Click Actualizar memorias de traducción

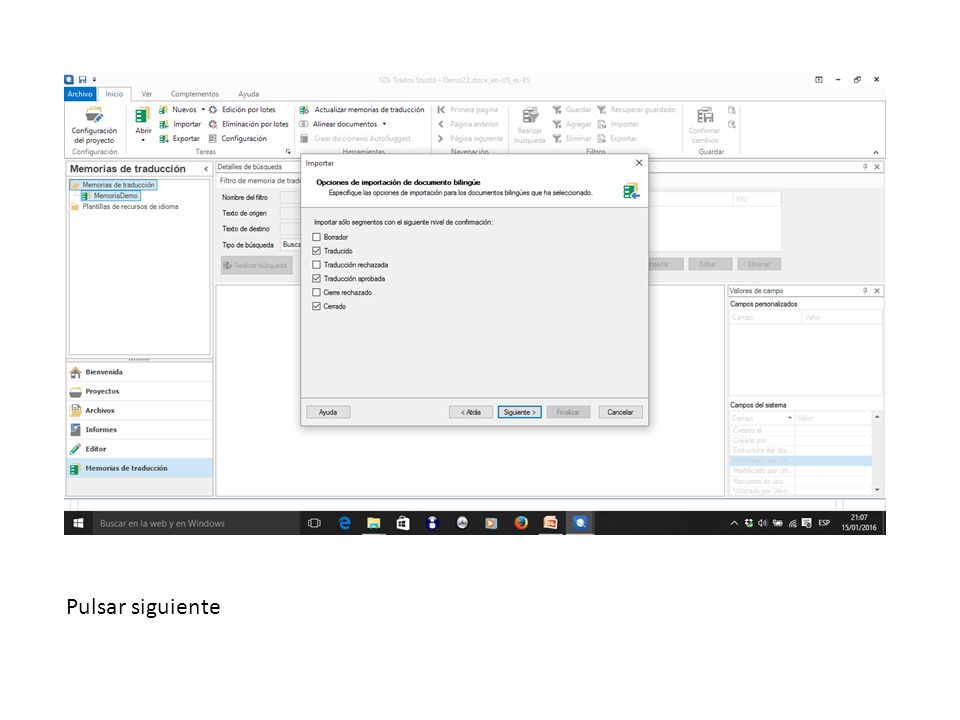pos(362,110)
